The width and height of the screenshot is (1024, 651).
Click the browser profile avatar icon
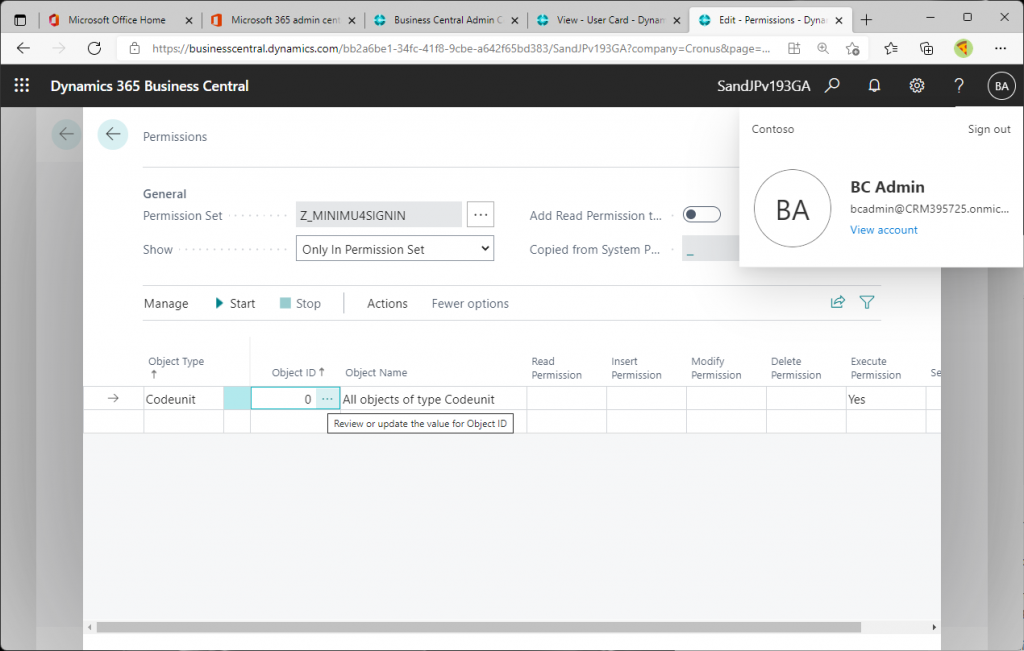(963, 48)
